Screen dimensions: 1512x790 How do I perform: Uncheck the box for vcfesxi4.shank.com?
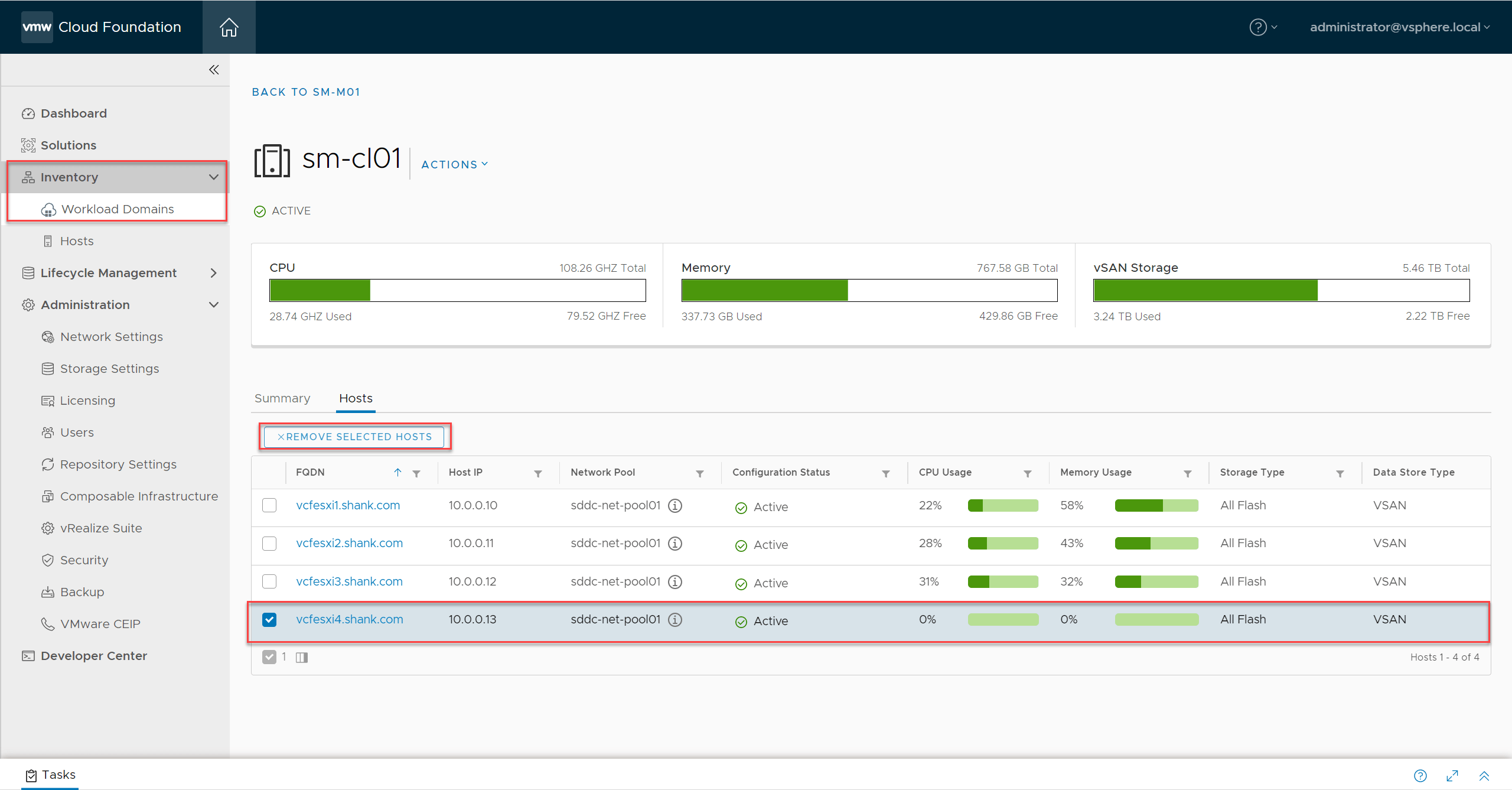(269, 620)
